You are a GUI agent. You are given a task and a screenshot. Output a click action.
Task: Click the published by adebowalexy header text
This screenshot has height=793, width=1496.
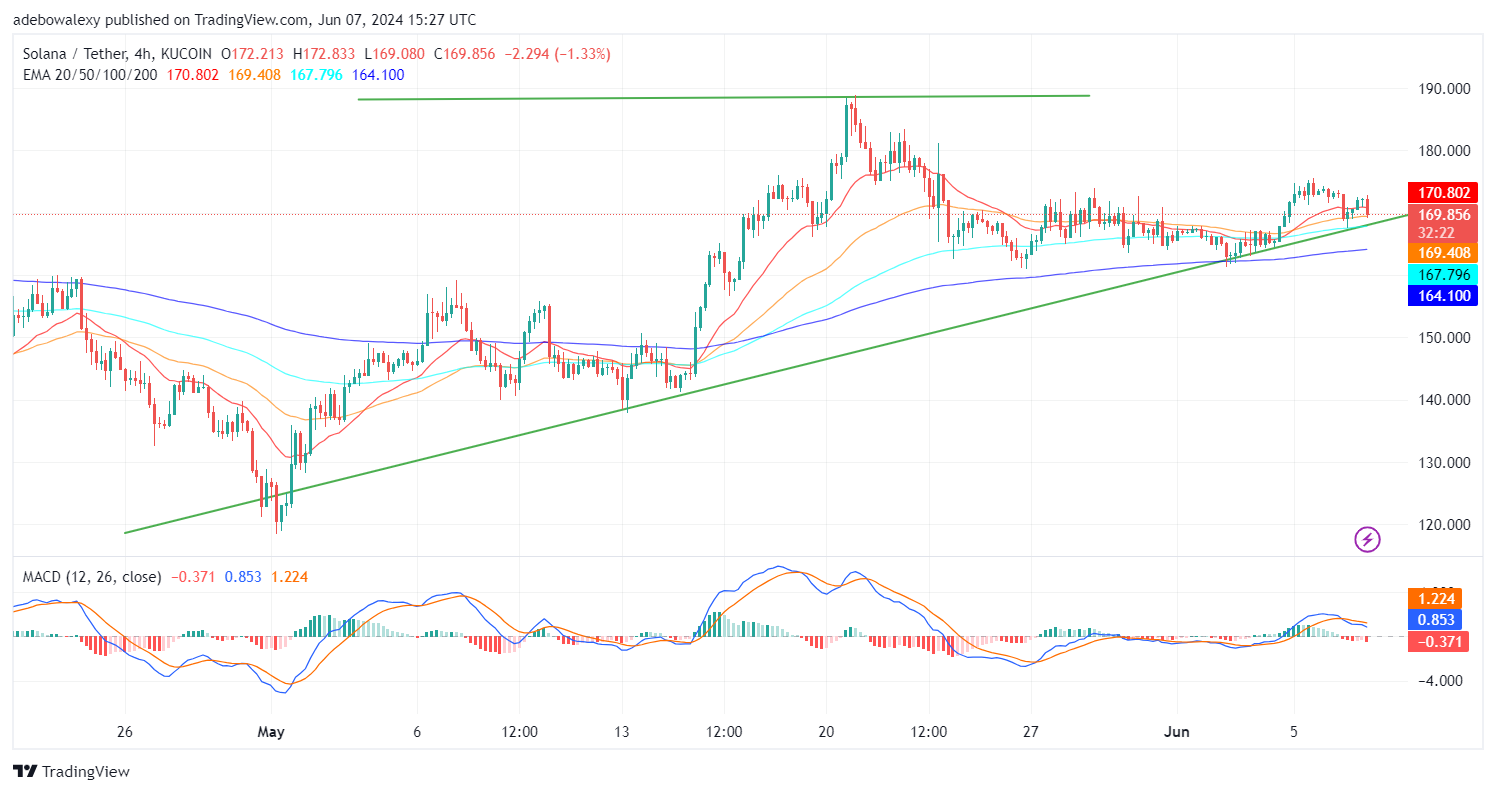tap(244, 19)
